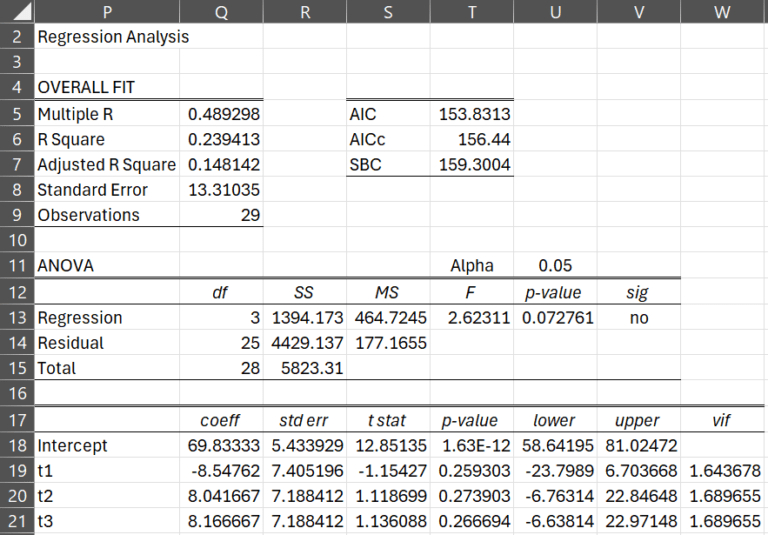Click the Alpha value 0.05 cell
768x535 pixels.
[555, 265]
